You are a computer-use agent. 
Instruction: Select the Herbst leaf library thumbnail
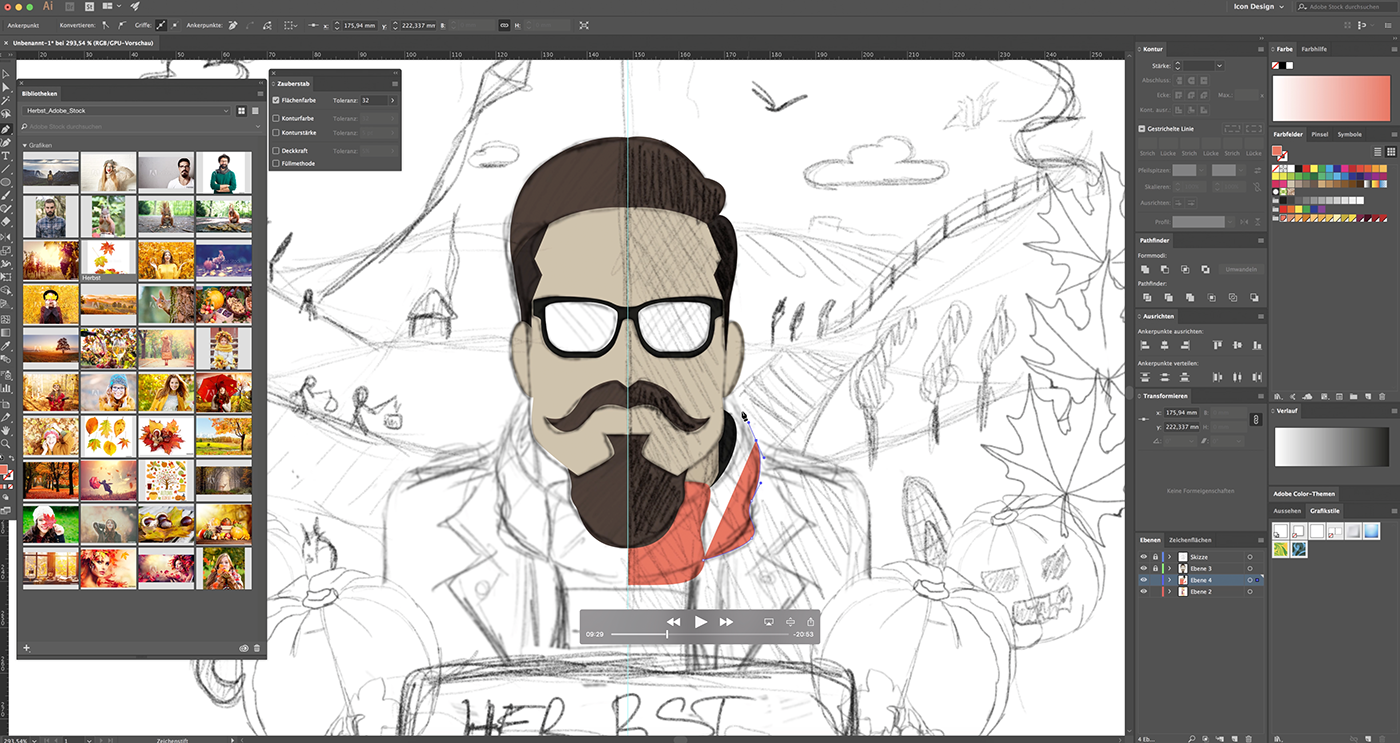(108, 259)
